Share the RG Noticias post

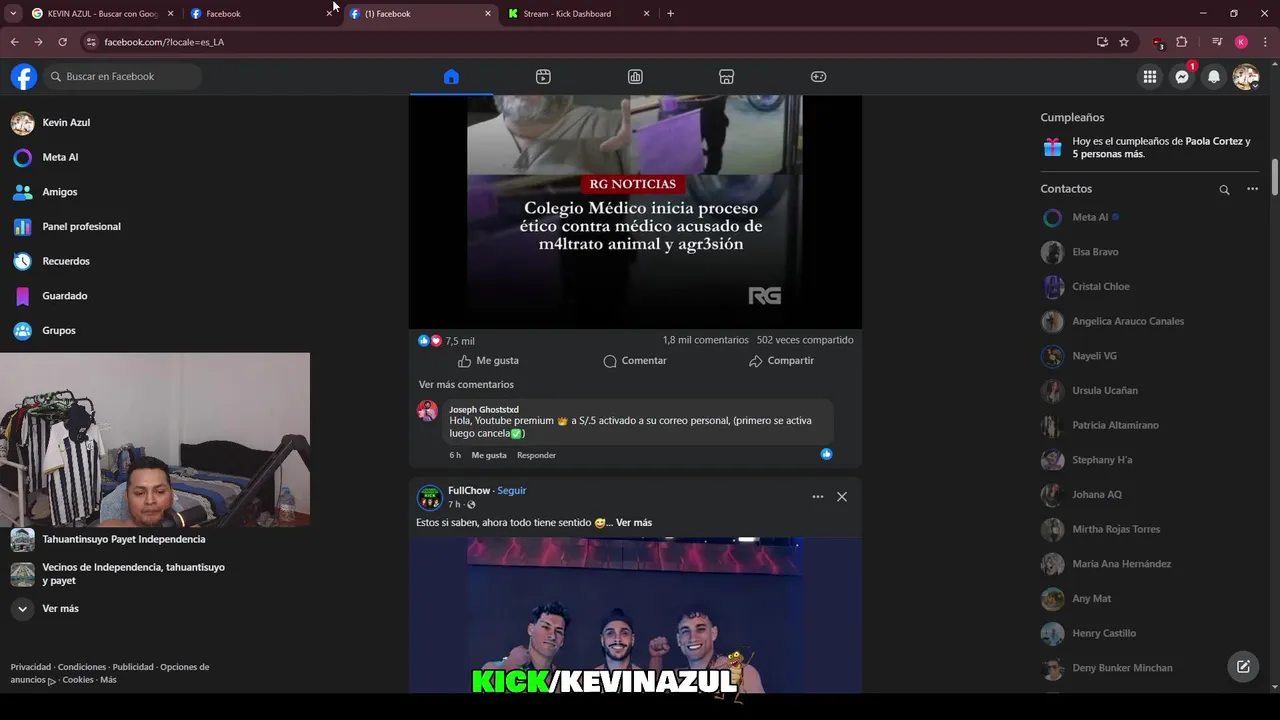click(781, 361)
